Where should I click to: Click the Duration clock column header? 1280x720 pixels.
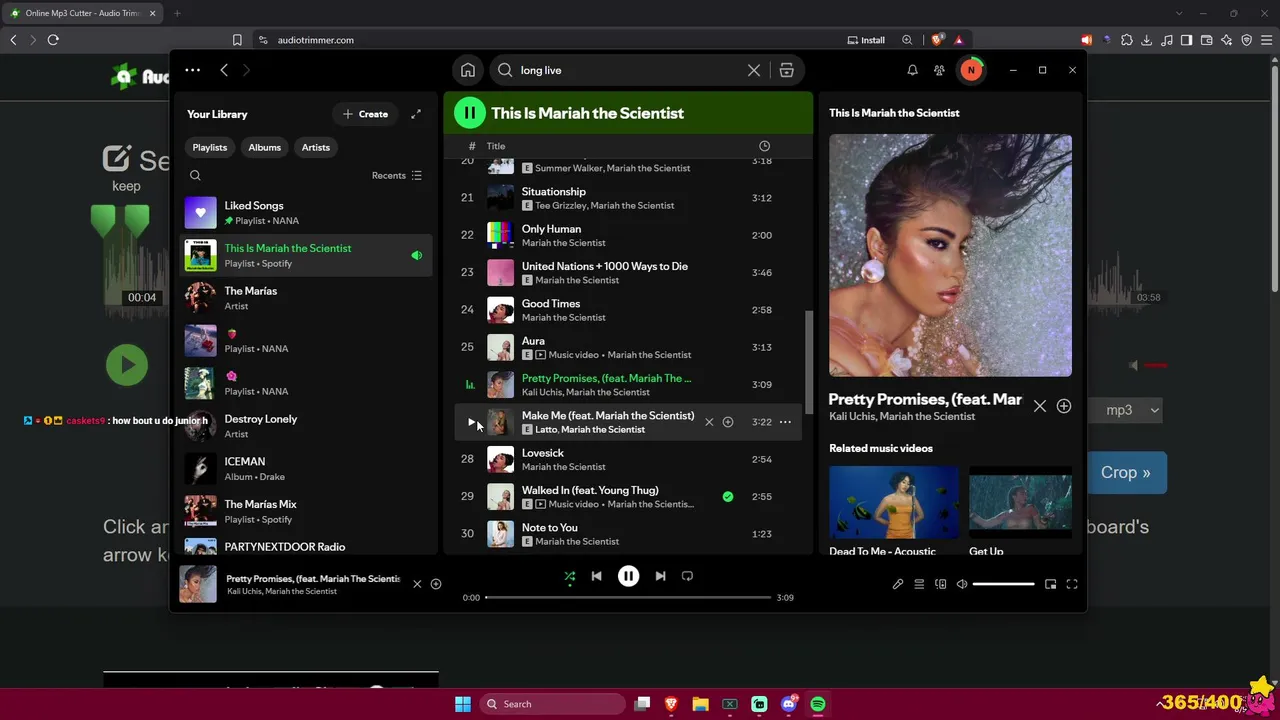click(x=764, y=146)
